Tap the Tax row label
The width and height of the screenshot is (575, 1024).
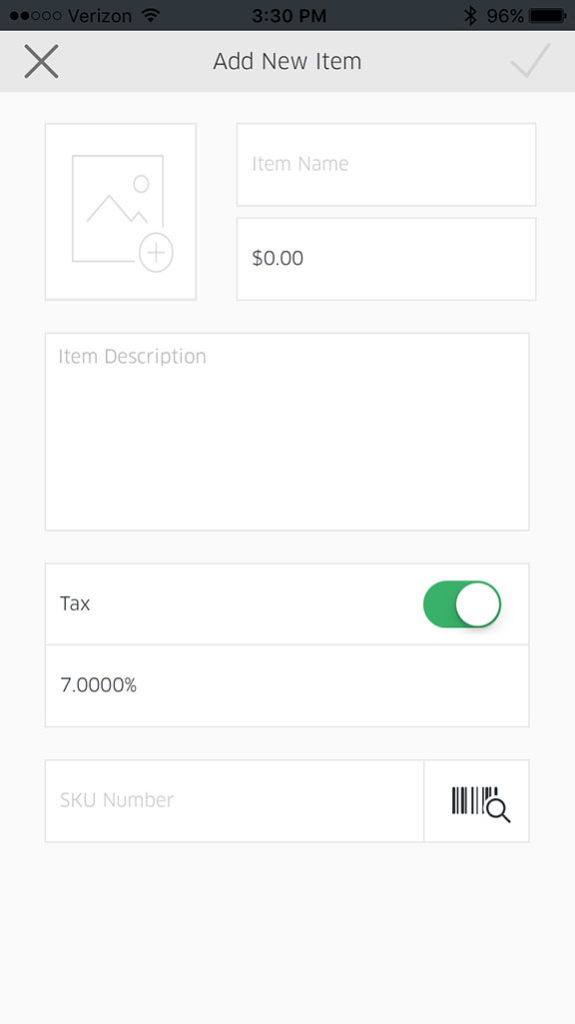point(75,603)
